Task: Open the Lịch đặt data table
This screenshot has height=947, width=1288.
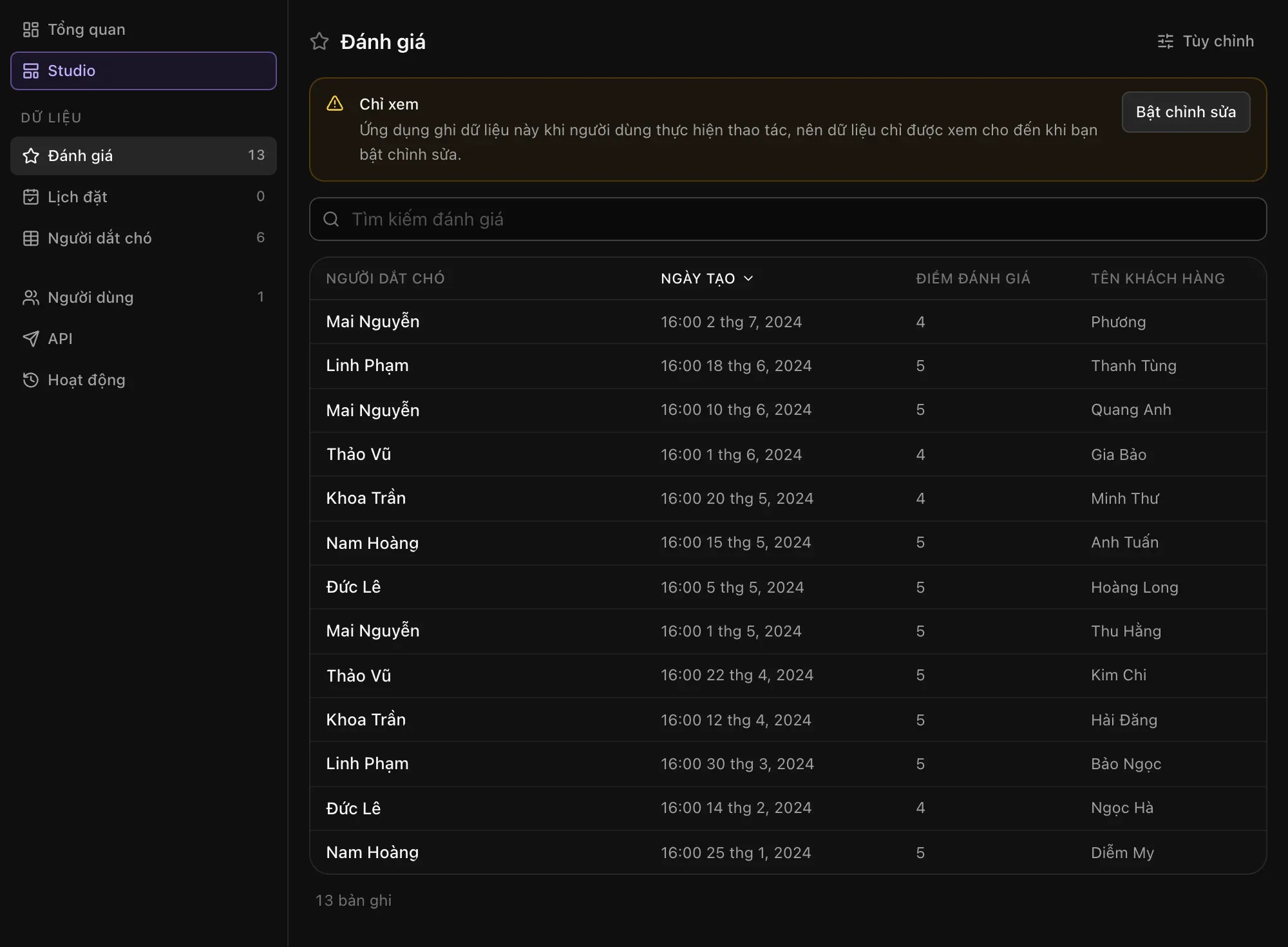Action: (144, 197)
